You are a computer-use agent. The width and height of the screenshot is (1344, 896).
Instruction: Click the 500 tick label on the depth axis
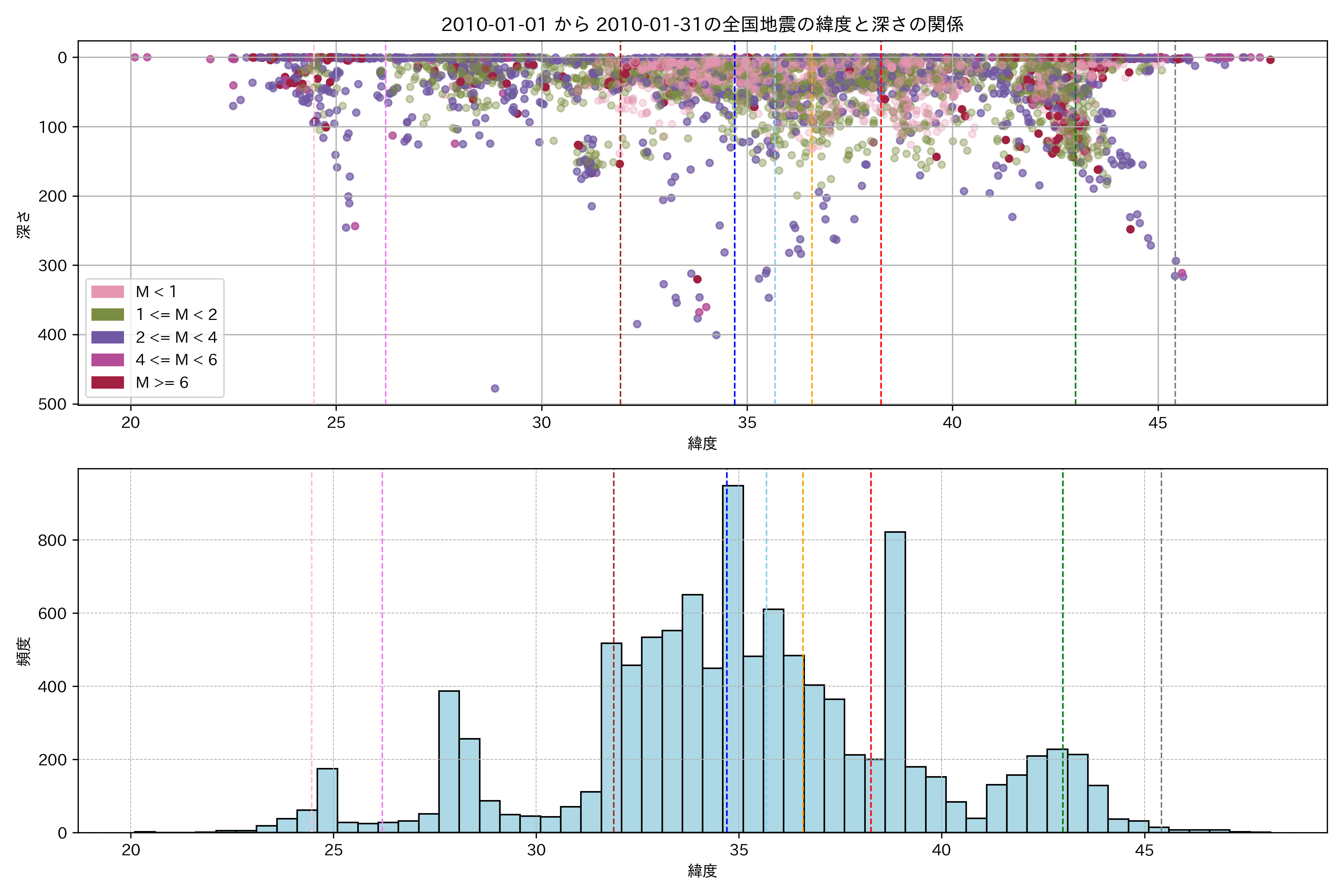click(52, 404)
